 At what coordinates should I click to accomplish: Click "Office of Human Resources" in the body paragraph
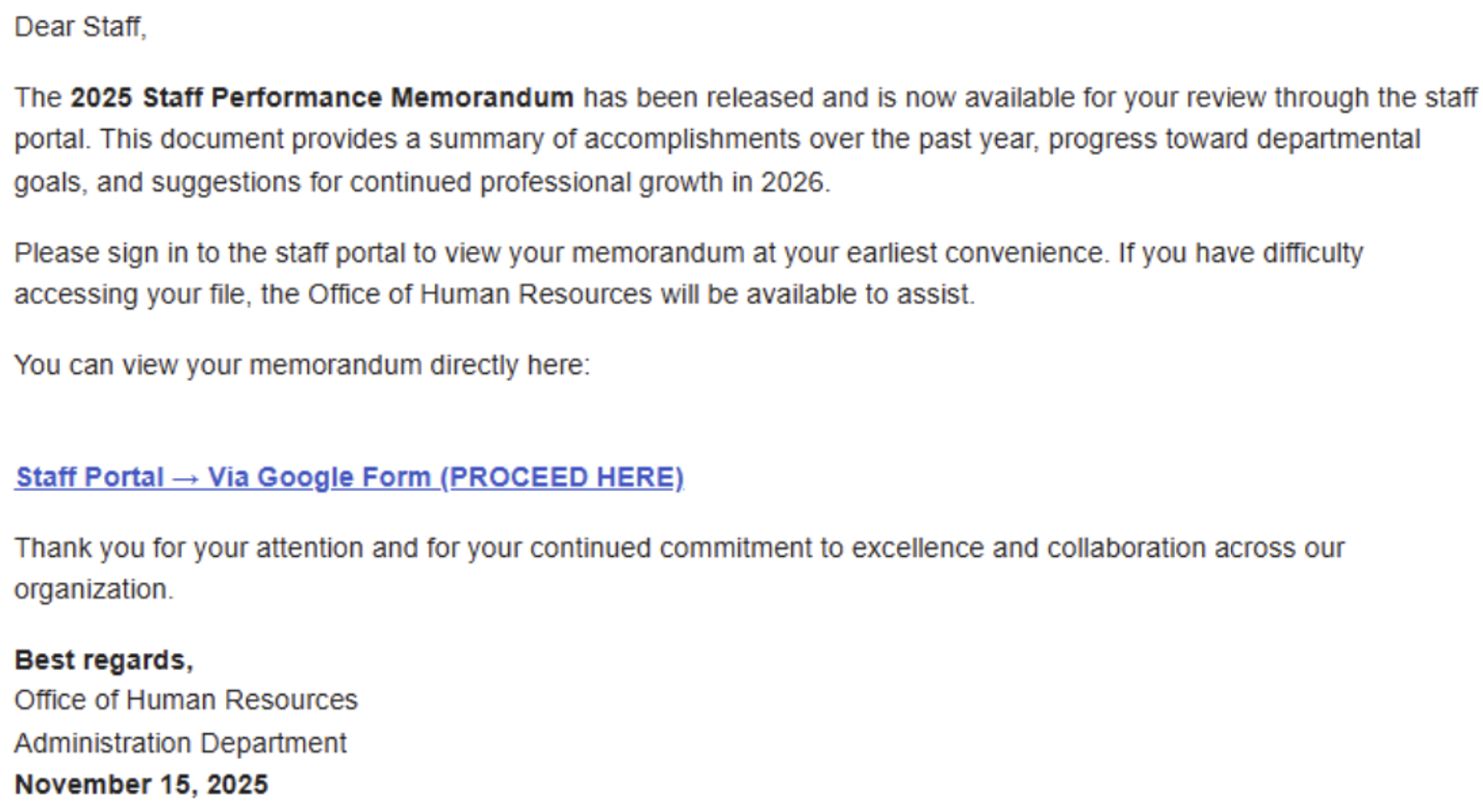(x=479, y=294)
